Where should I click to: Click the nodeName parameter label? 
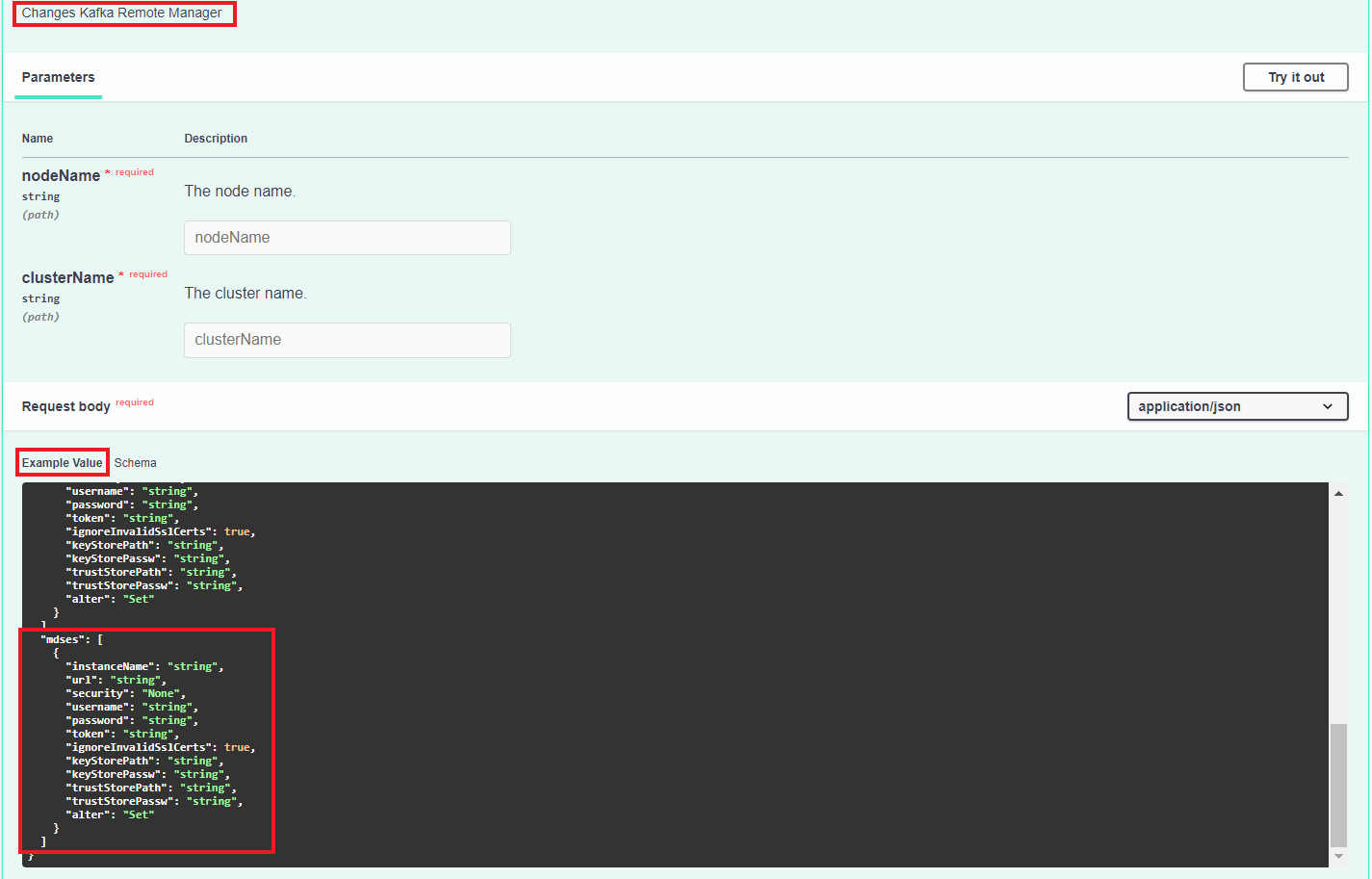point(61,175)
